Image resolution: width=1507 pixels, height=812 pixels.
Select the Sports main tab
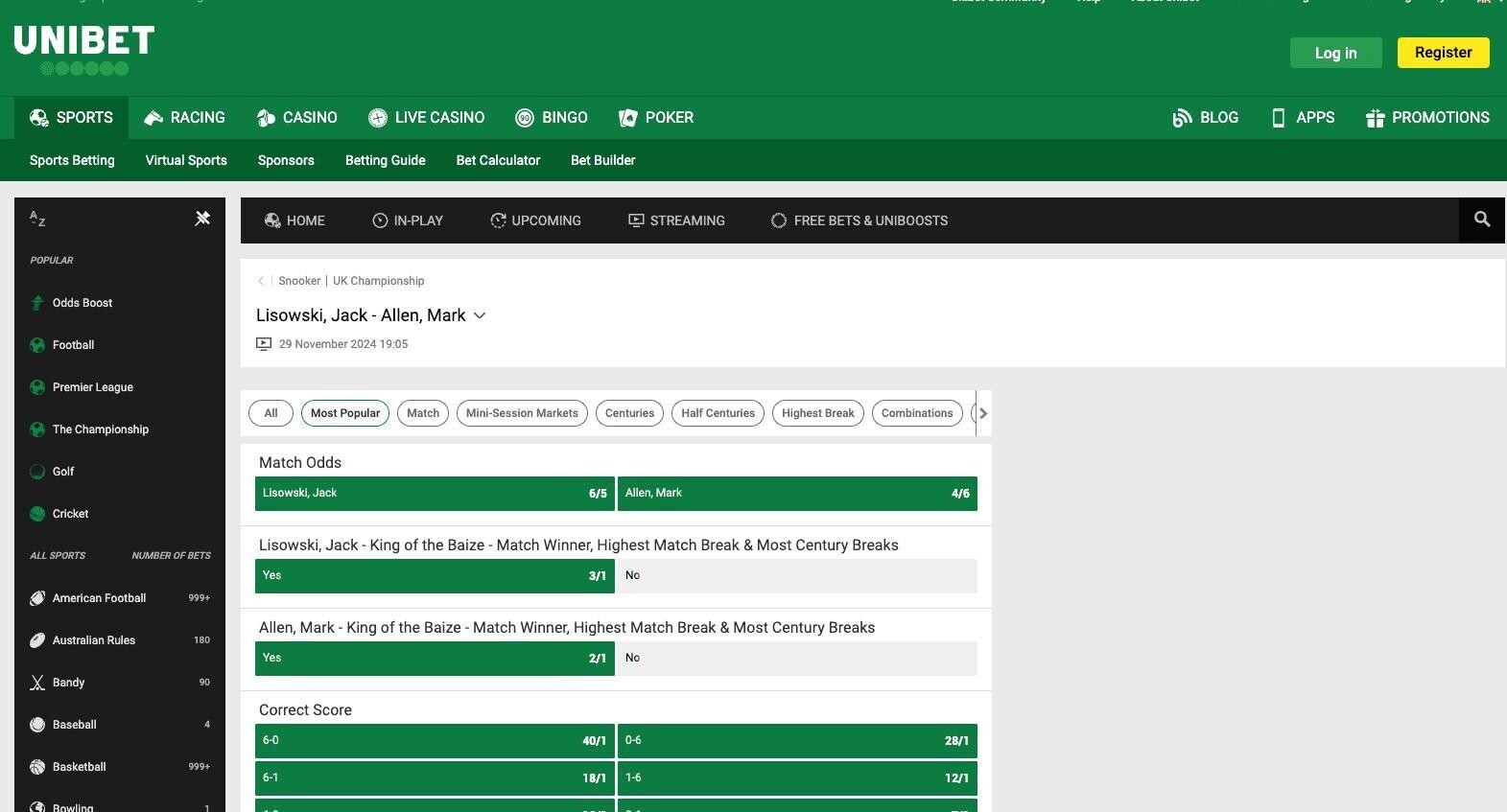point(72,118)
